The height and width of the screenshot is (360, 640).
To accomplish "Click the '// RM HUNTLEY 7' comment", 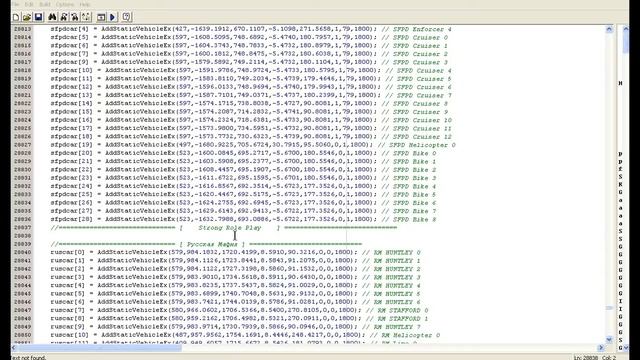I will click(391, 327).
